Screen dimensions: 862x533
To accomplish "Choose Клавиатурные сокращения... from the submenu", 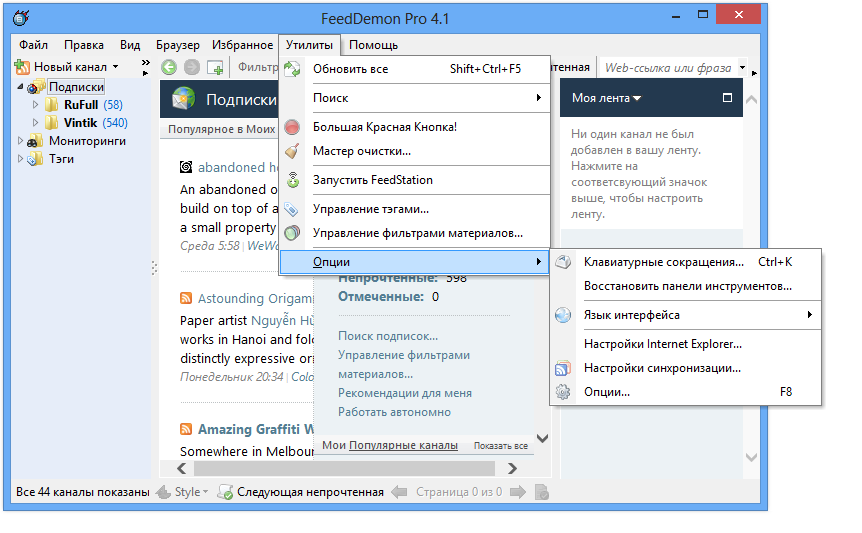I will click(686, 262).
